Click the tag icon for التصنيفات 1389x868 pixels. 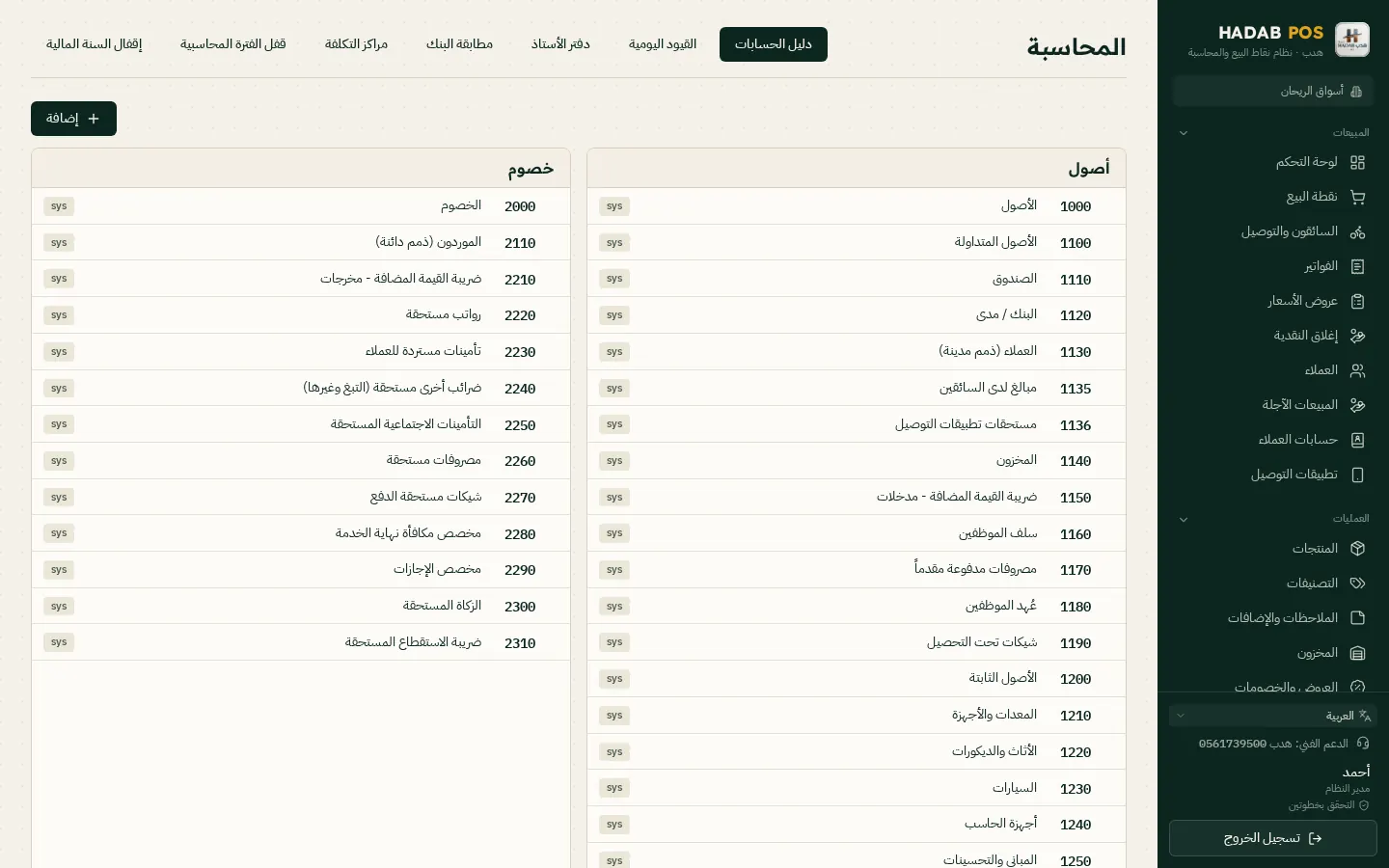click(1357, 583)
